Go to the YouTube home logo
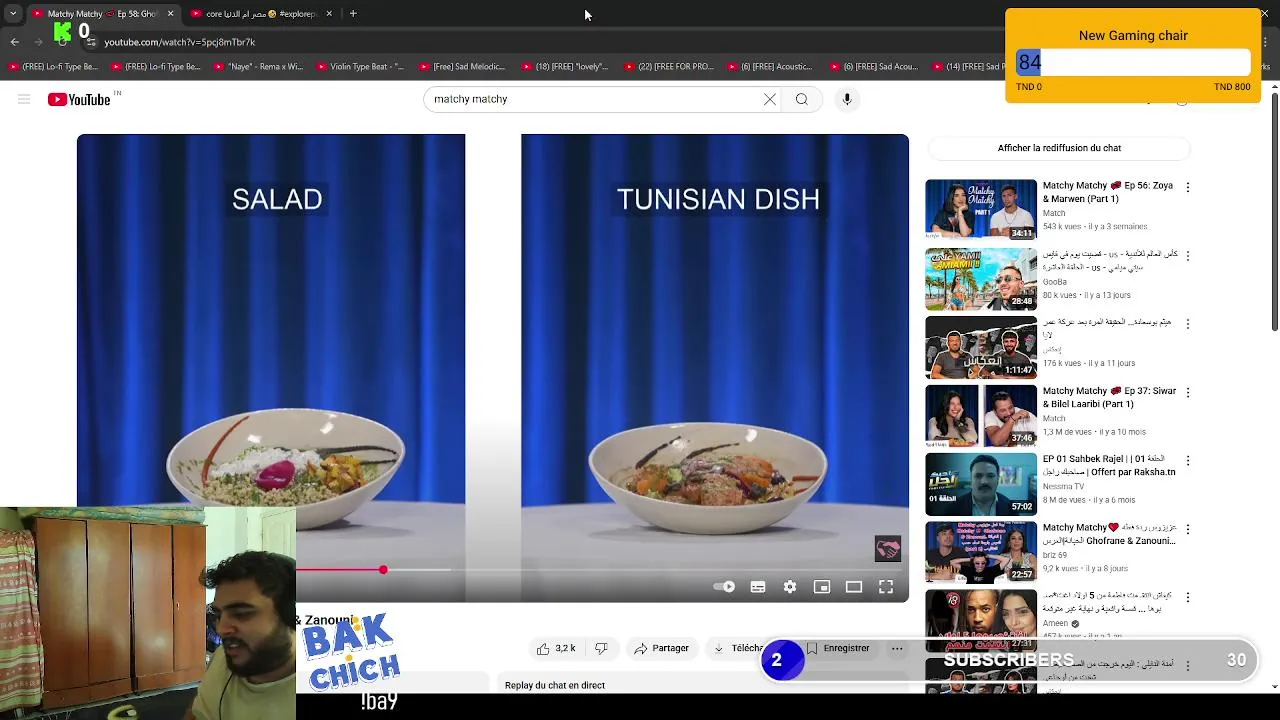The image size is (1280, 720). tap(79, 99)
